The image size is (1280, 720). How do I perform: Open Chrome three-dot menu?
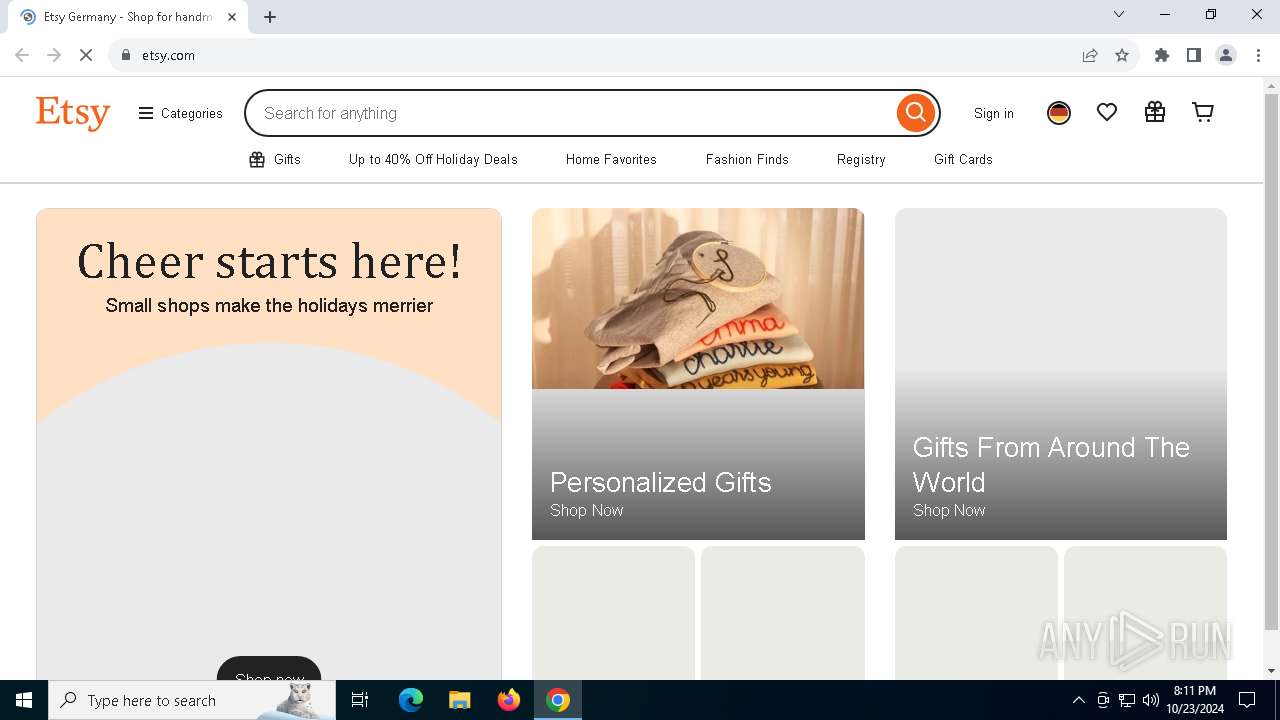coord(1258,55)
